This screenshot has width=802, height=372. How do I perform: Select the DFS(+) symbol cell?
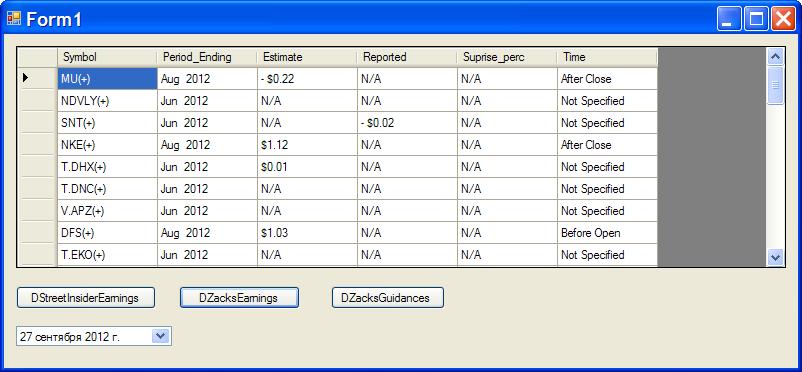[x=107, y=233]
